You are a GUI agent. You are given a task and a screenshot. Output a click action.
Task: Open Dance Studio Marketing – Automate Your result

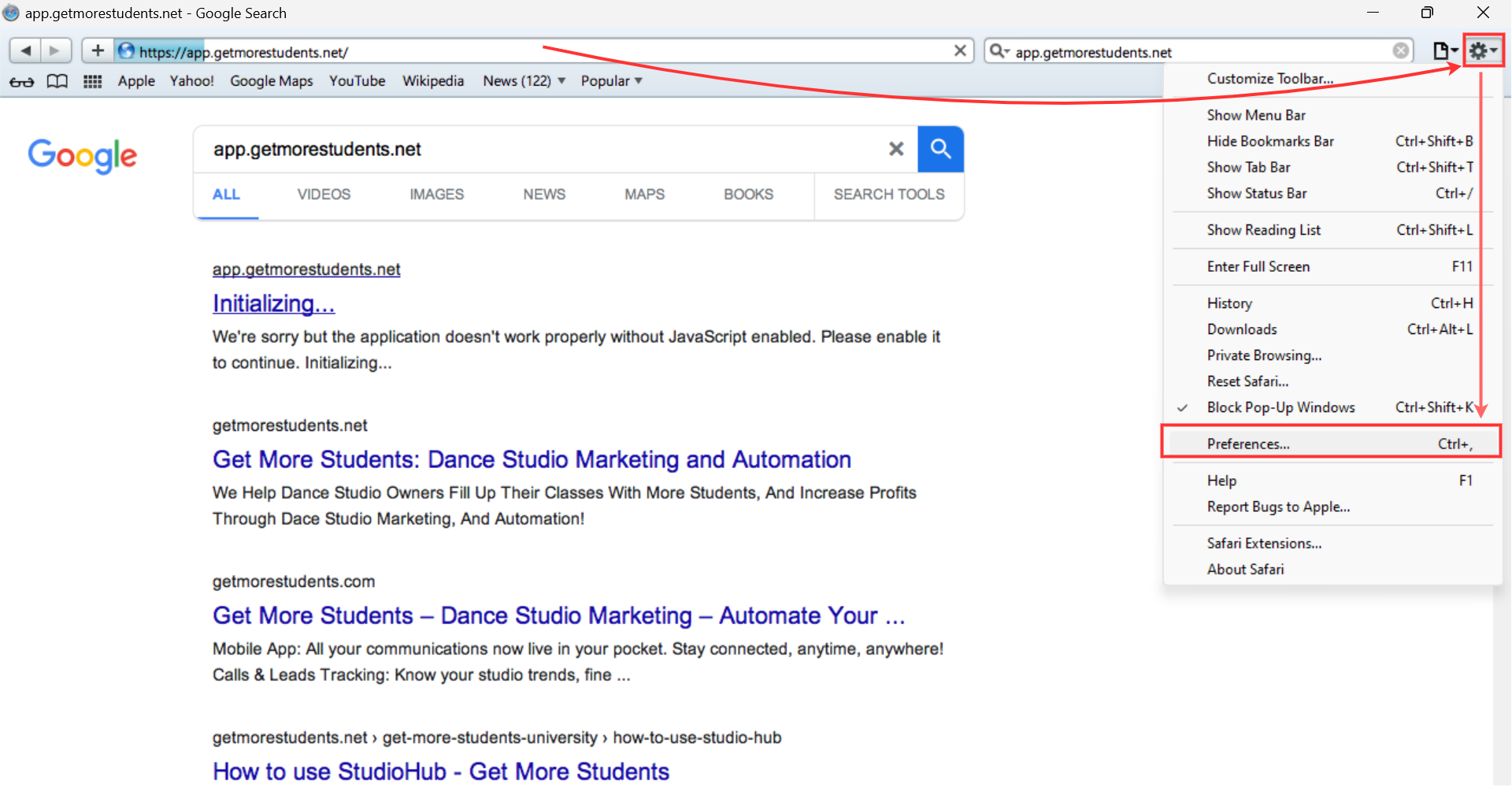(x=558, y=615)
